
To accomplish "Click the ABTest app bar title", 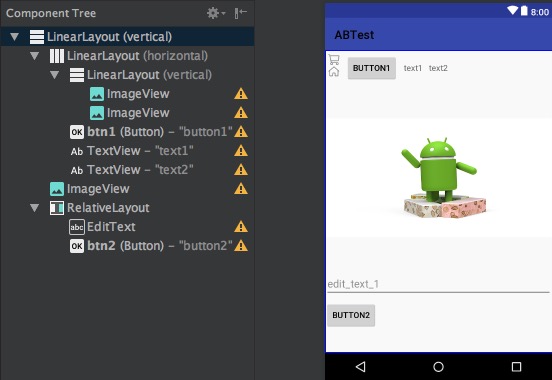I will coord(354,35).
